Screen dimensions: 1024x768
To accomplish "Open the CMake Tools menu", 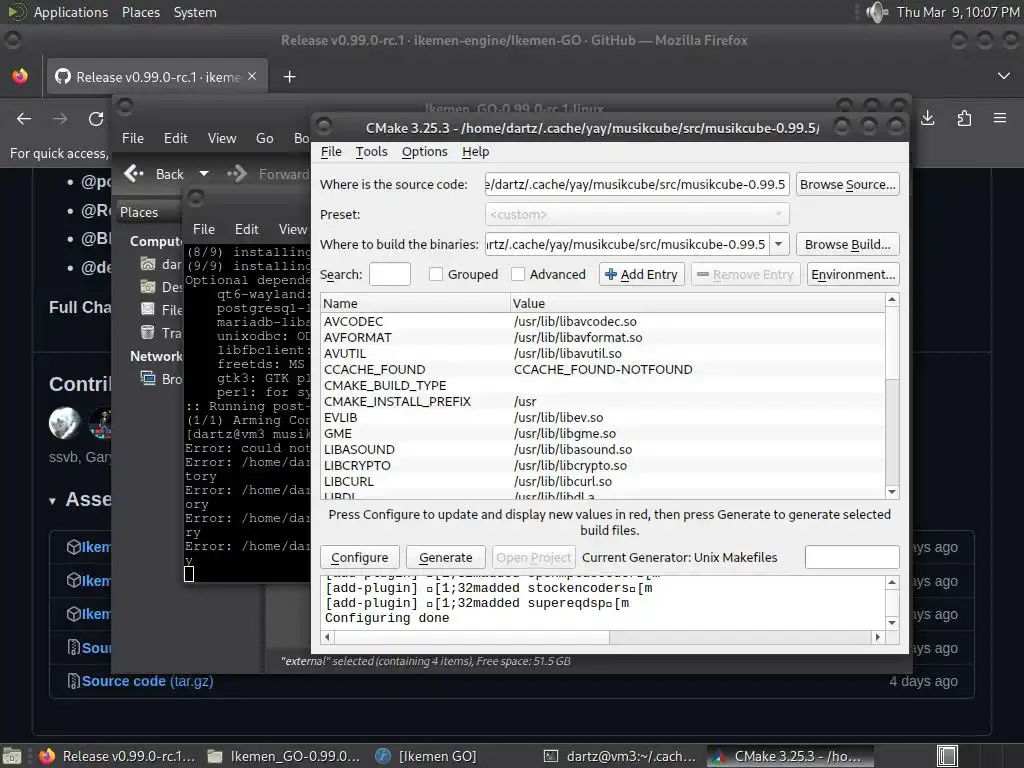I will click(372, 152).
